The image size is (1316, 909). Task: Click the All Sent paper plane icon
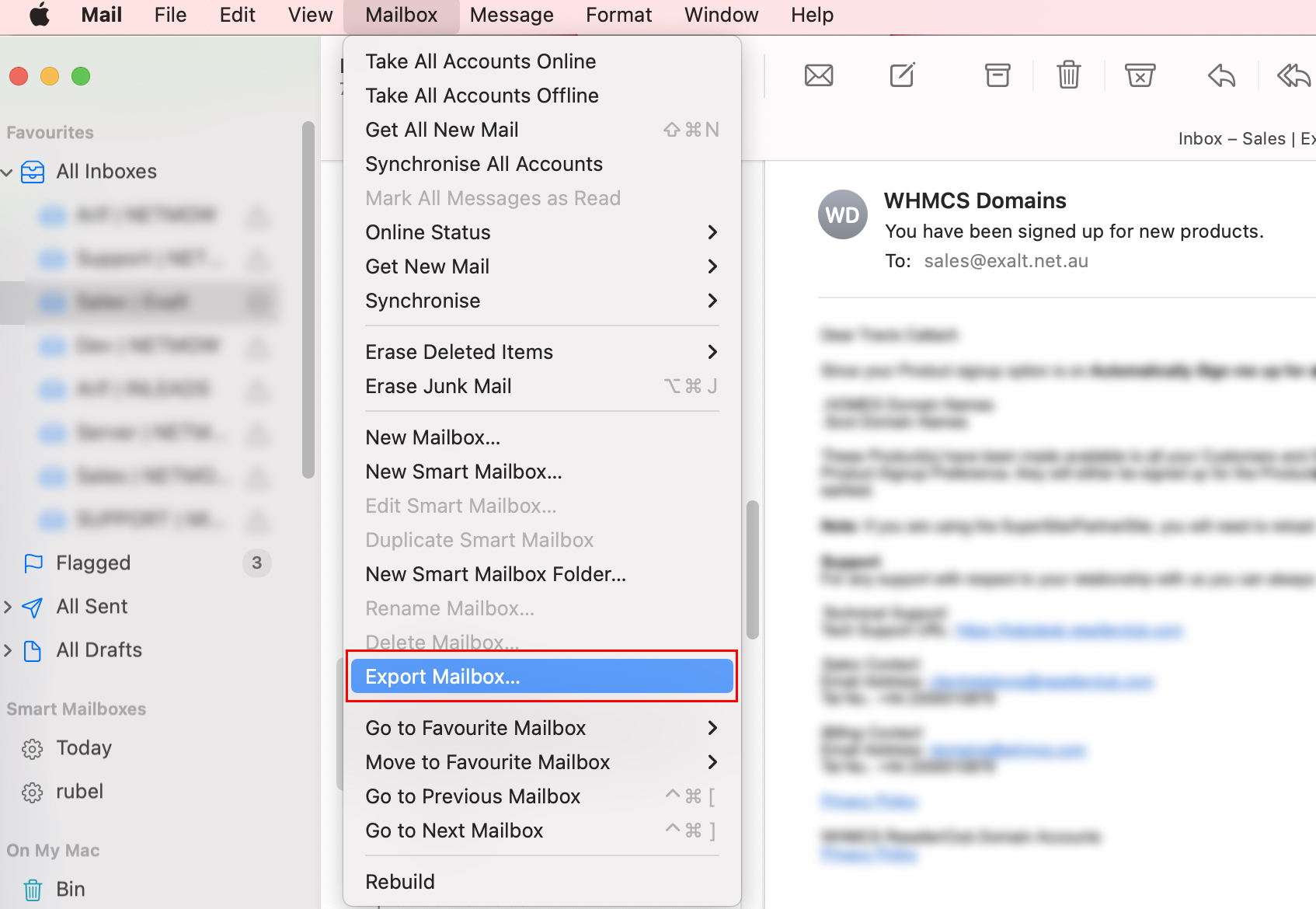pos(33,607)
